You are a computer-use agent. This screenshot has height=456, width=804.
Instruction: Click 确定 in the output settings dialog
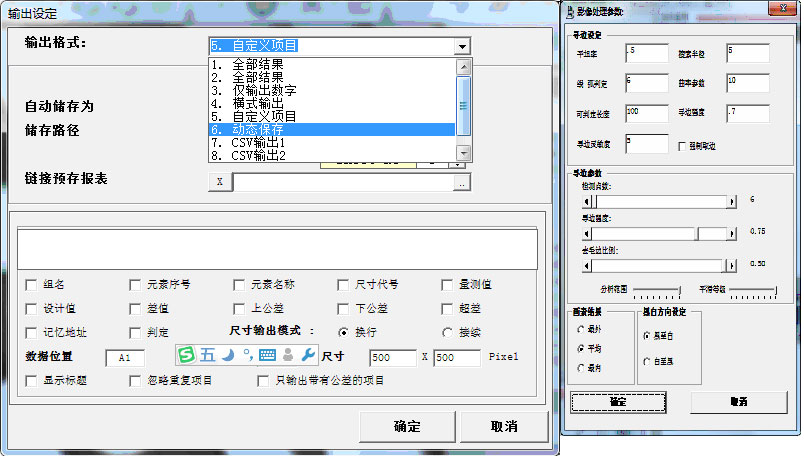pos(407,426)
